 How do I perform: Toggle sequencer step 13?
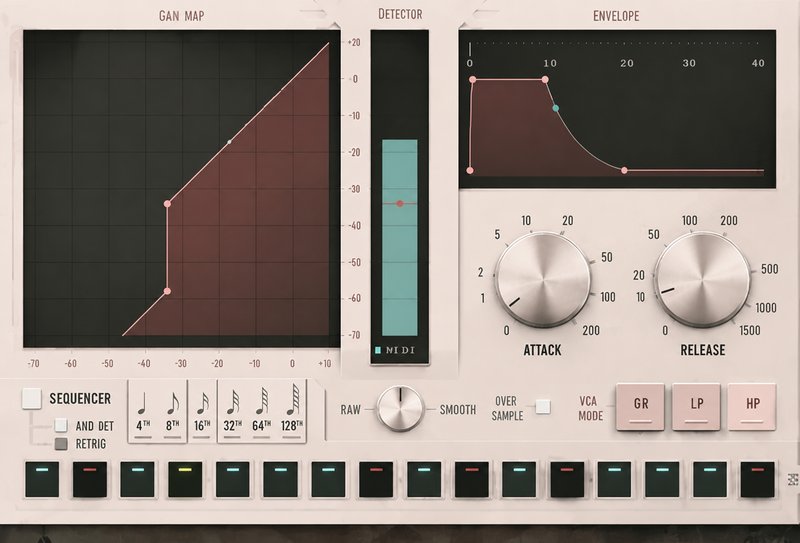coord(615,479)
